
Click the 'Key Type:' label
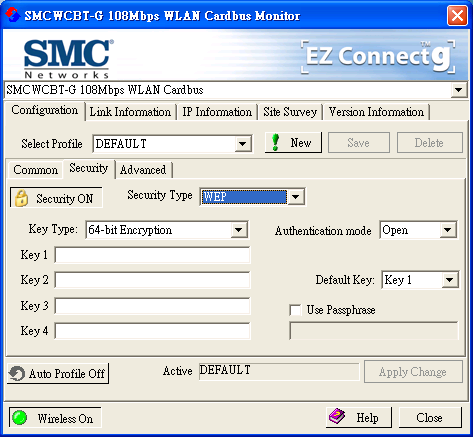pos(53,229)
